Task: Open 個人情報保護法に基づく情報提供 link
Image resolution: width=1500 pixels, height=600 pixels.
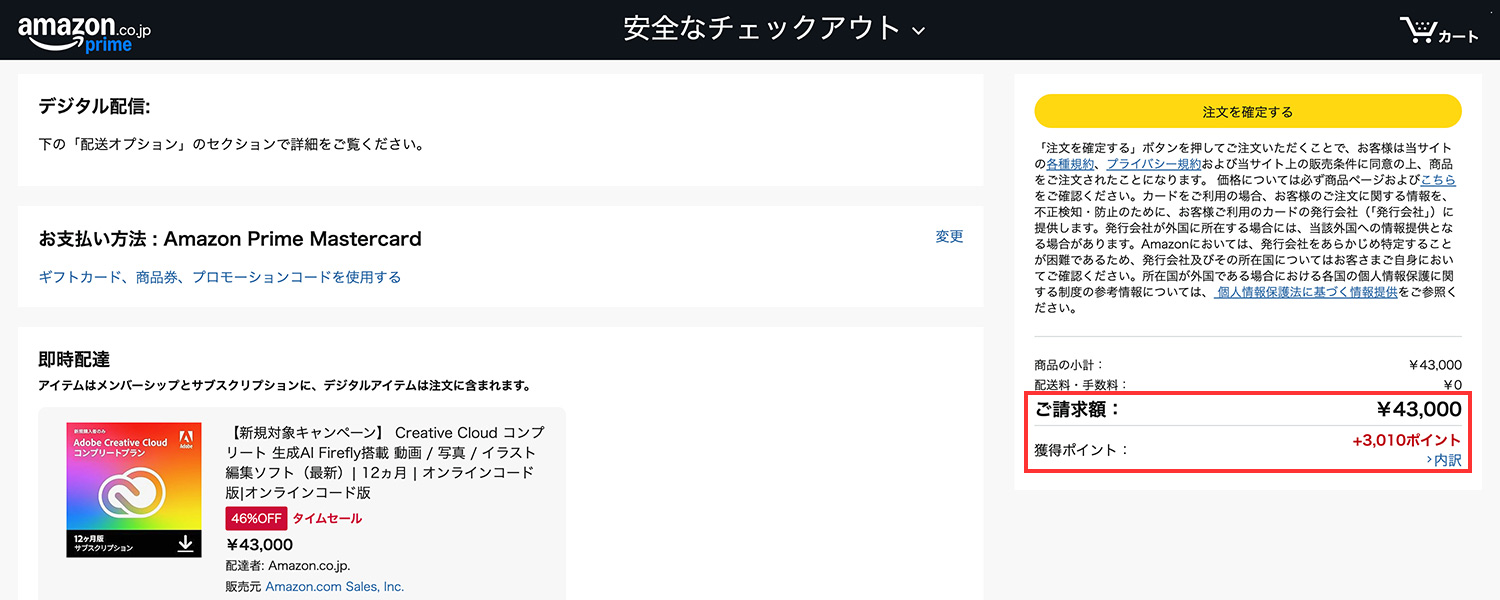Action: pos(1305,292)
